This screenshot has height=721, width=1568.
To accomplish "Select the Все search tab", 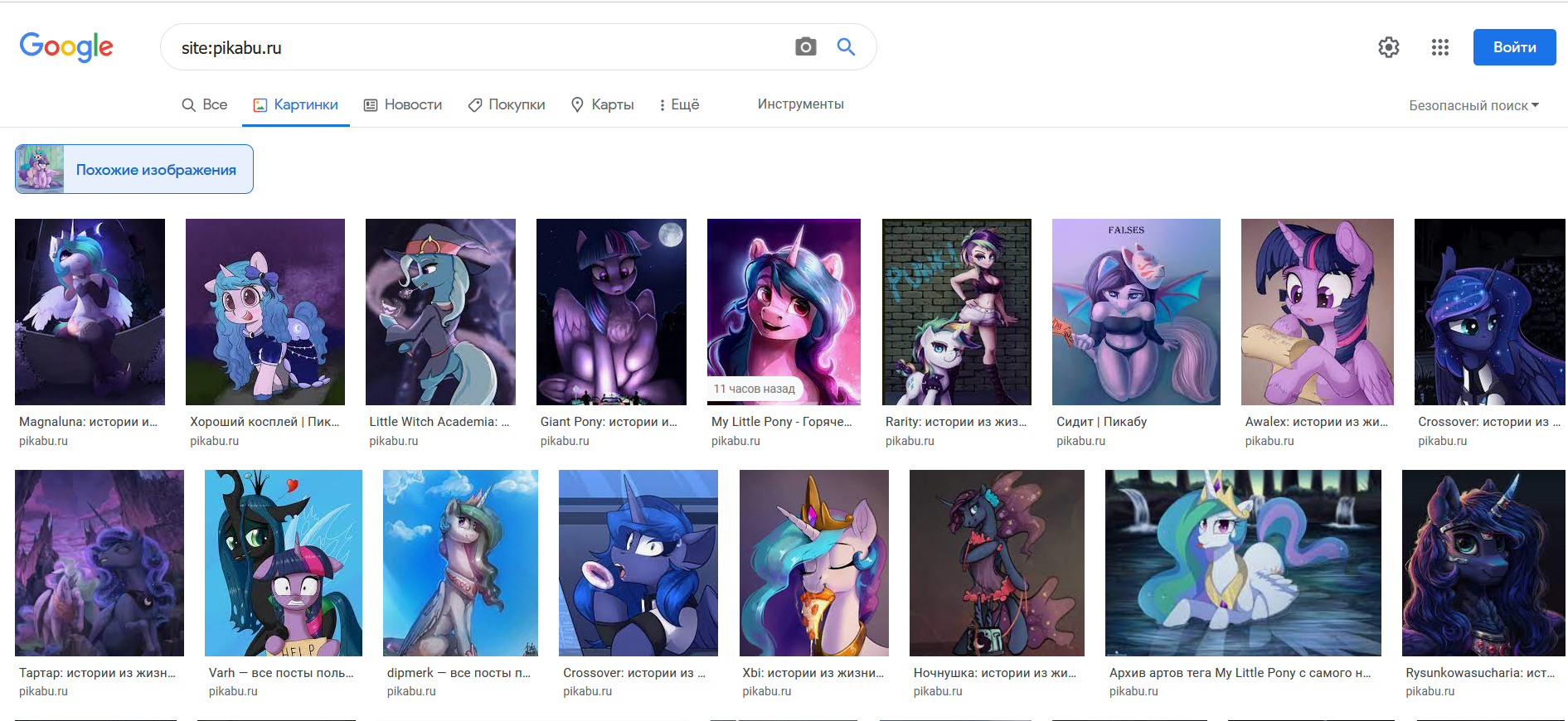I will (205, 104).
